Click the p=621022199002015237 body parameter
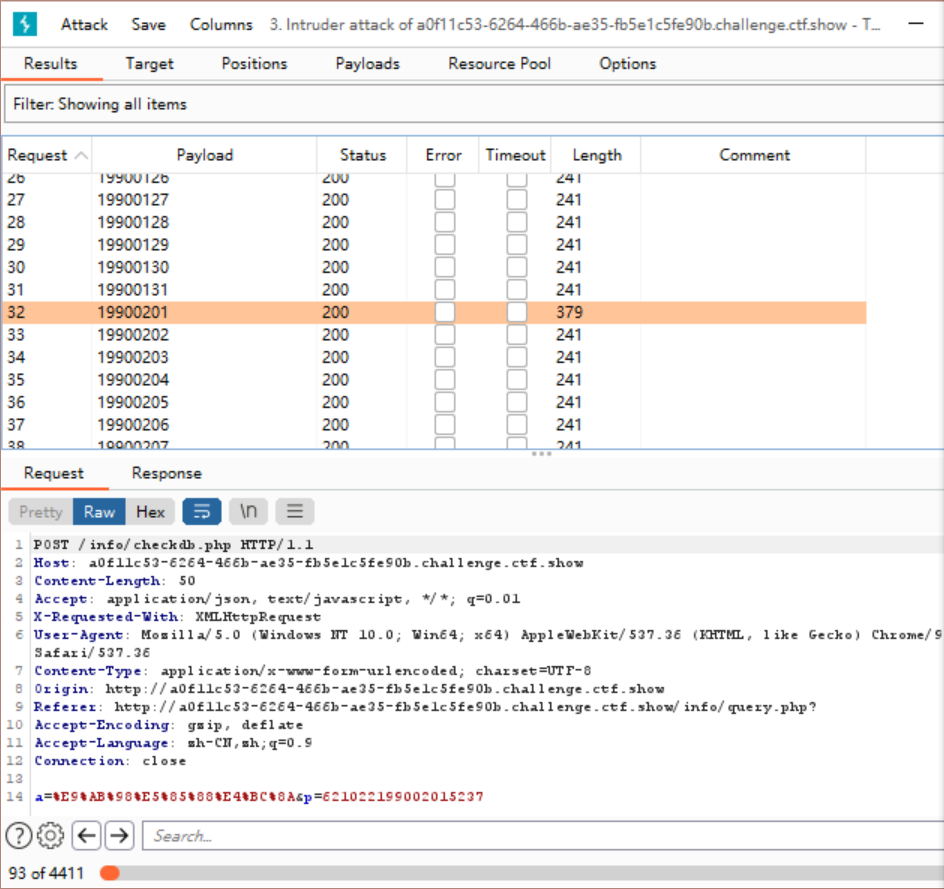This screenshot has width=944, height=889. pos(393,797)
